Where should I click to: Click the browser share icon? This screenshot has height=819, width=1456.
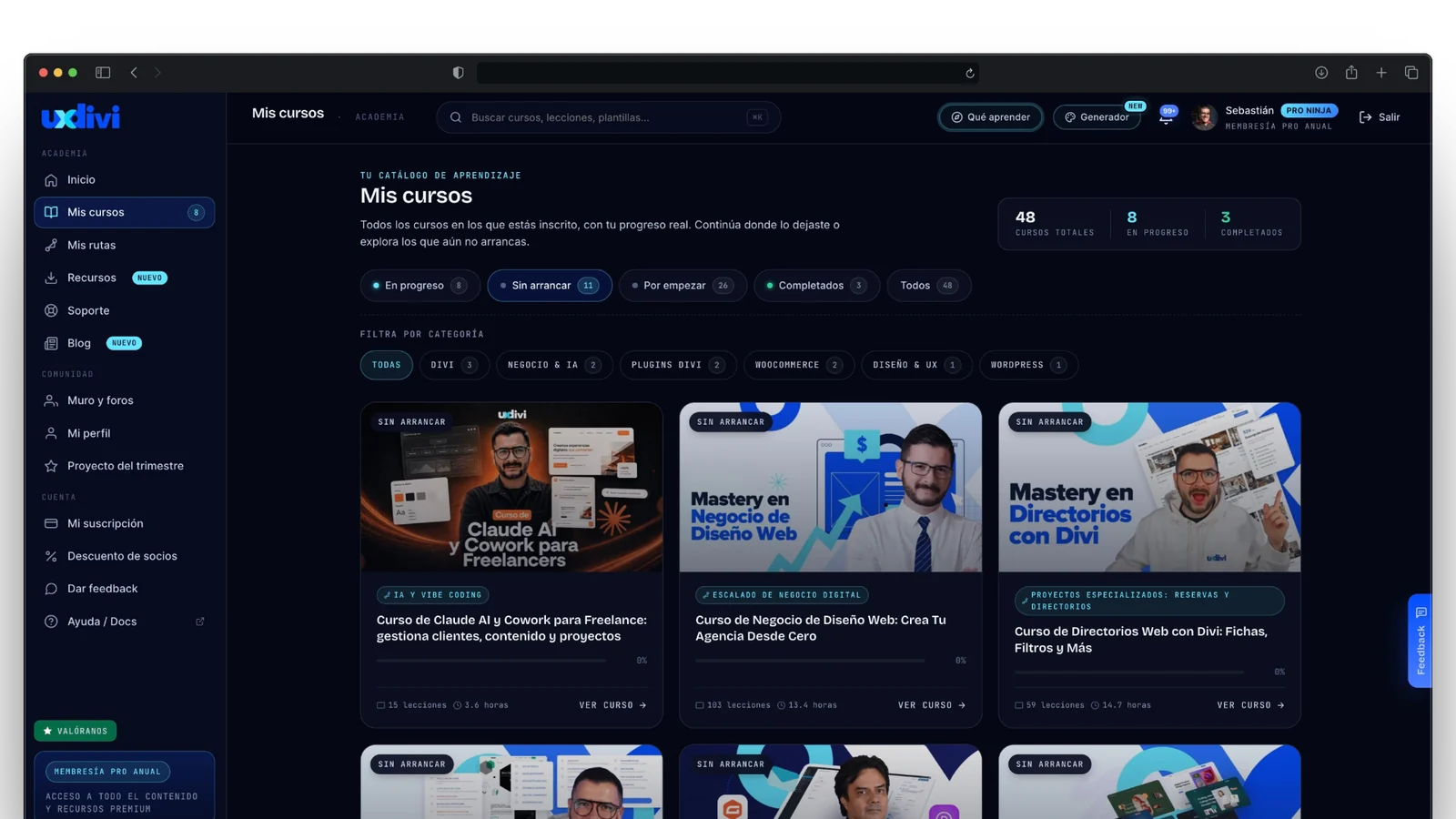1351,73
